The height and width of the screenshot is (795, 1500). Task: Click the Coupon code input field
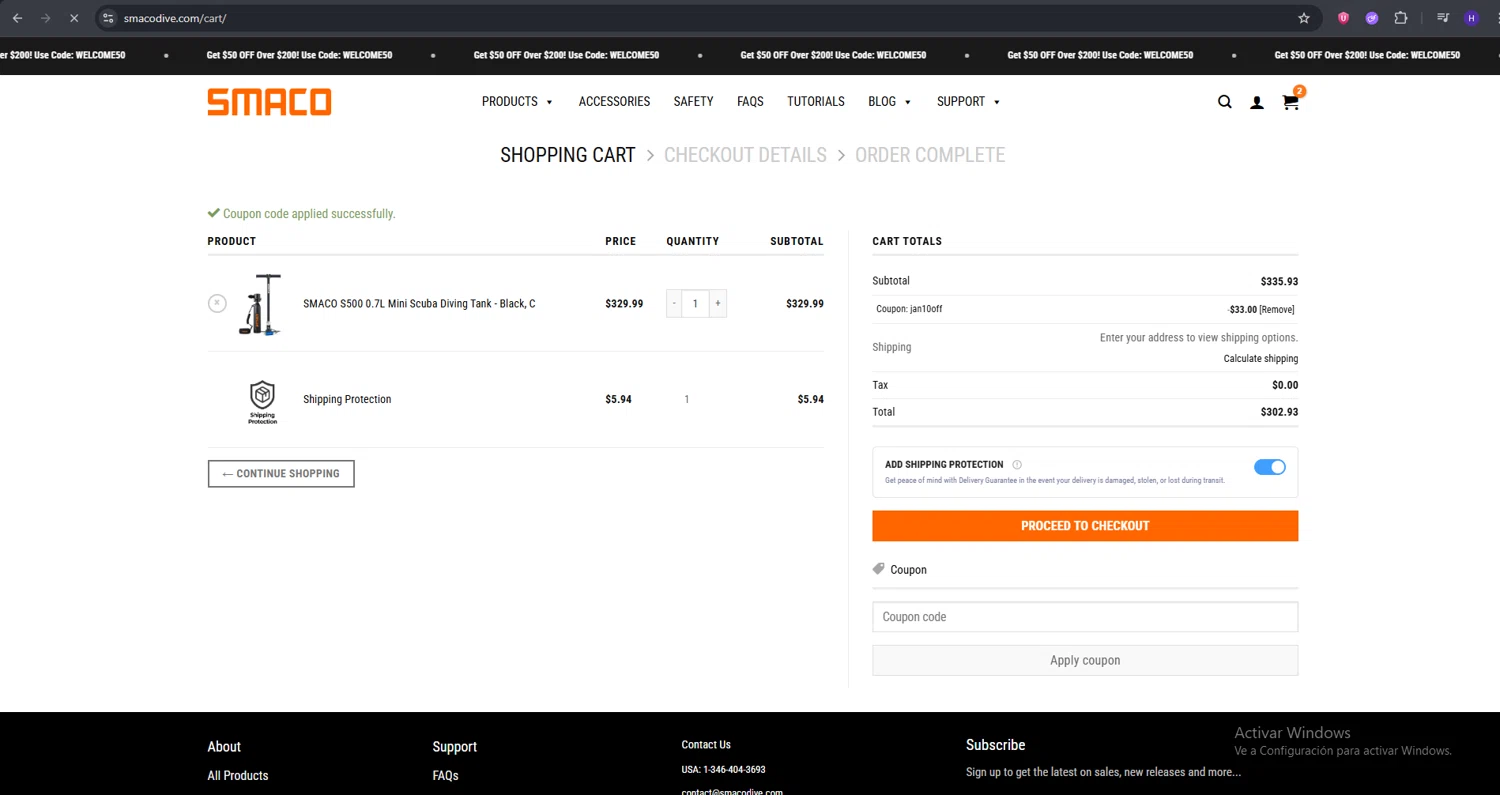tap(1085, 617)
